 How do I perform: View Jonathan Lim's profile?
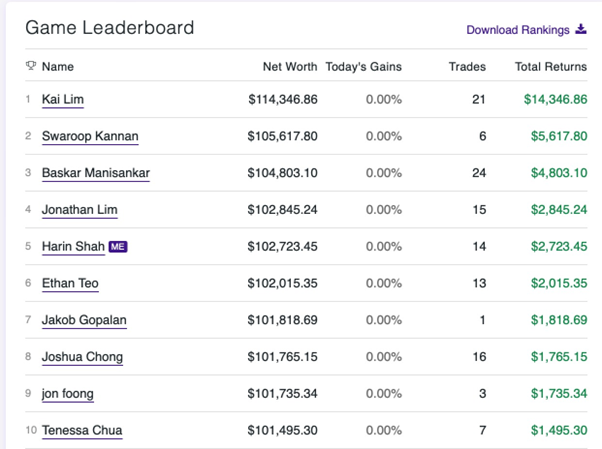point(80,210)
